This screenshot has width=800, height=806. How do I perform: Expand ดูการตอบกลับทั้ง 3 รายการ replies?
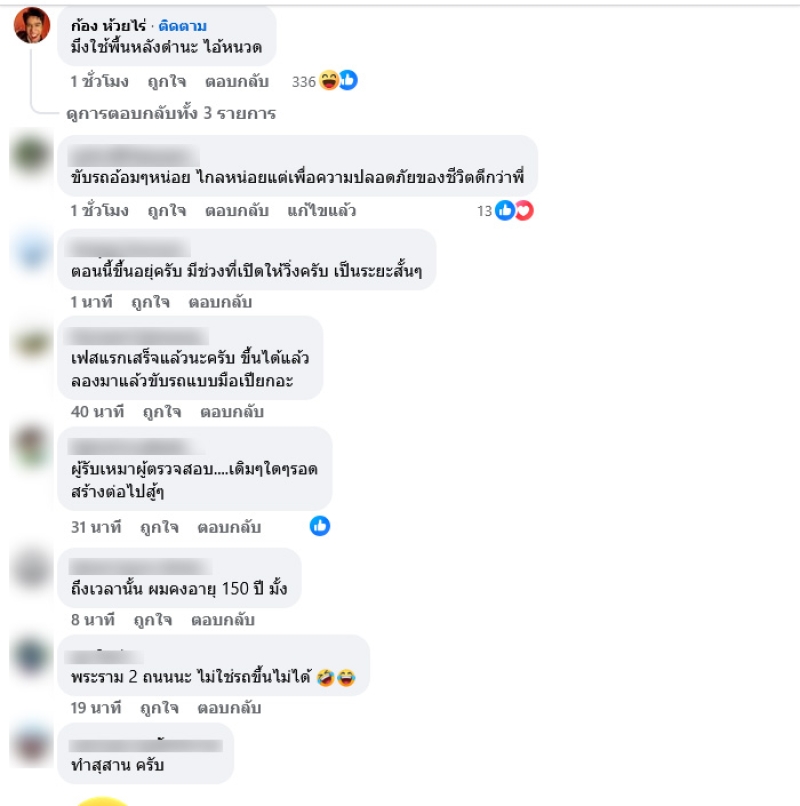171,113
